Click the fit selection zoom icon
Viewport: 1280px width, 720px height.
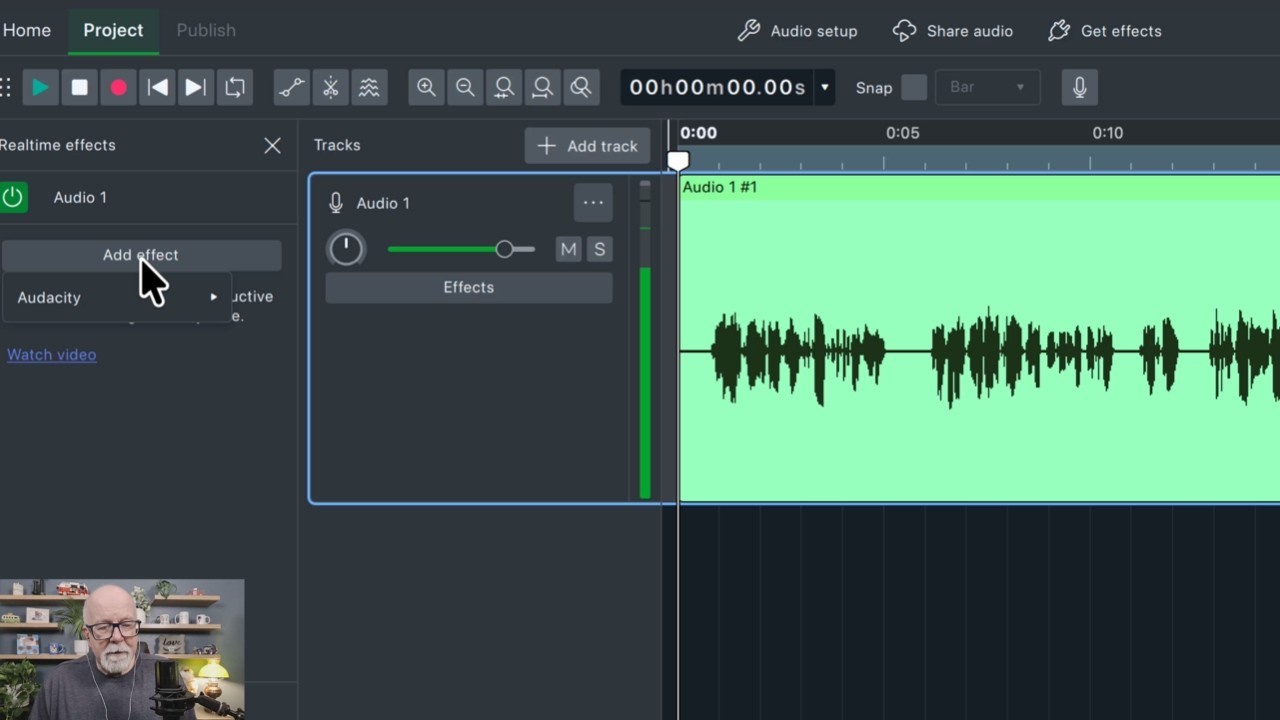click(504, 87)
